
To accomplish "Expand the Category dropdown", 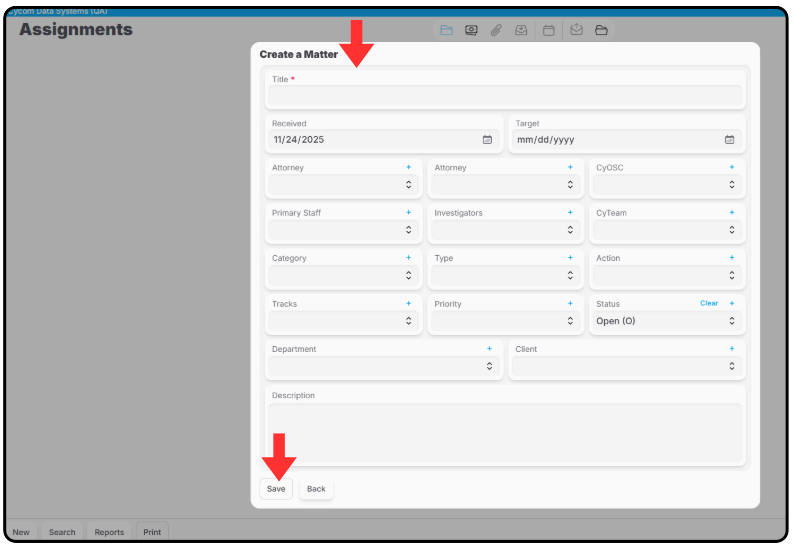I will 344,275.
